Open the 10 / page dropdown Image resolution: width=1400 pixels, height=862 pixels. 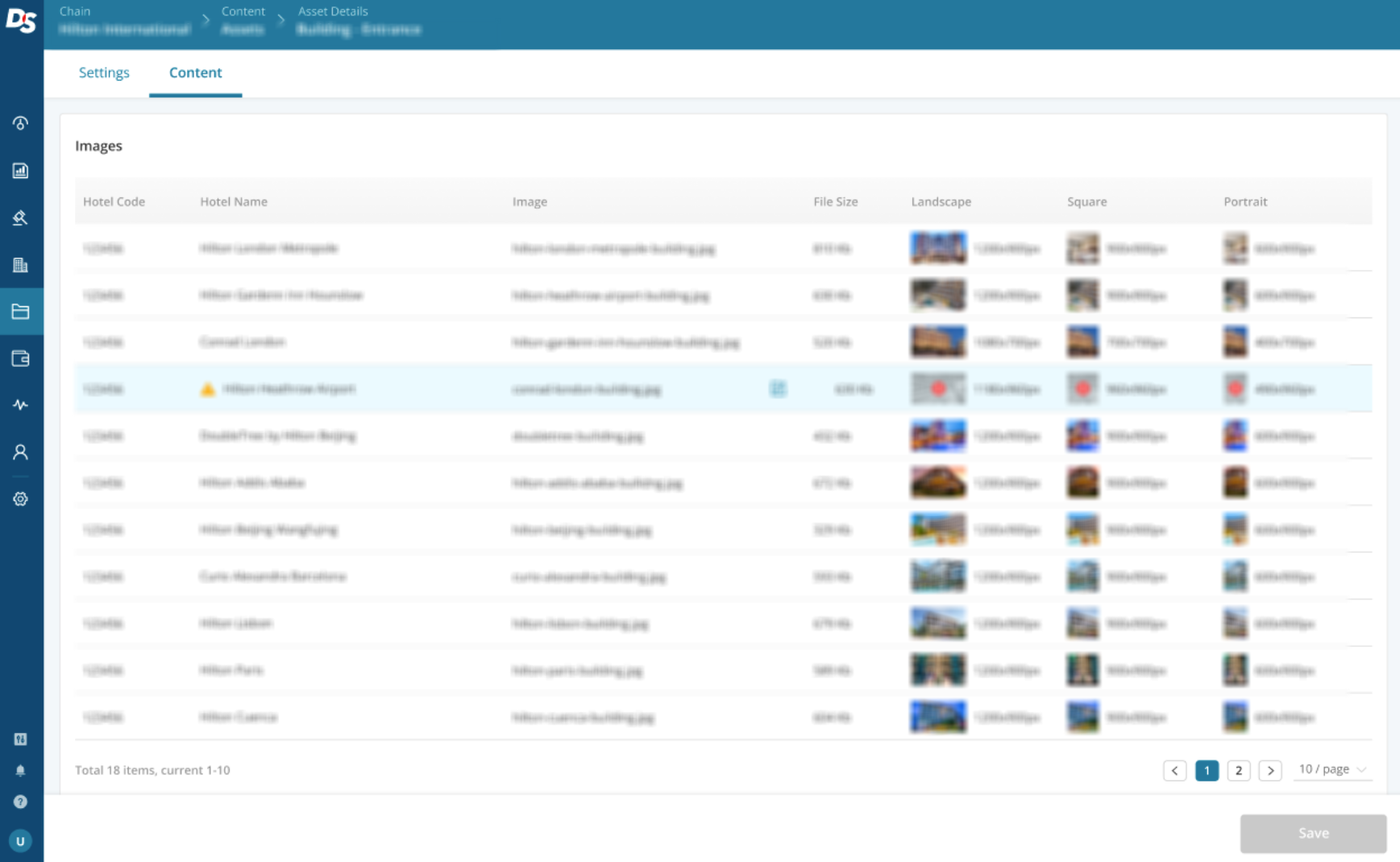[1332, 769]
